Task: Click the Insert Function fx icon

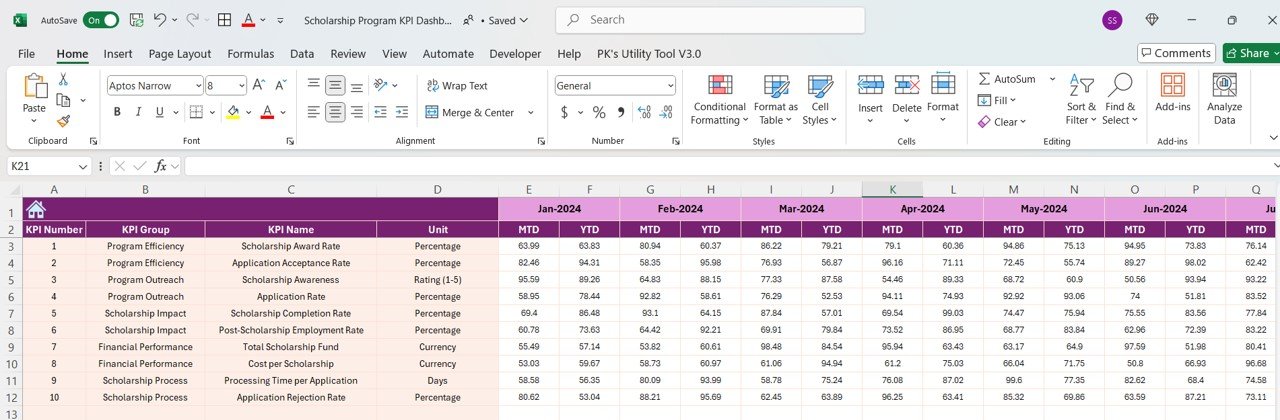Action: pos(160,166)
